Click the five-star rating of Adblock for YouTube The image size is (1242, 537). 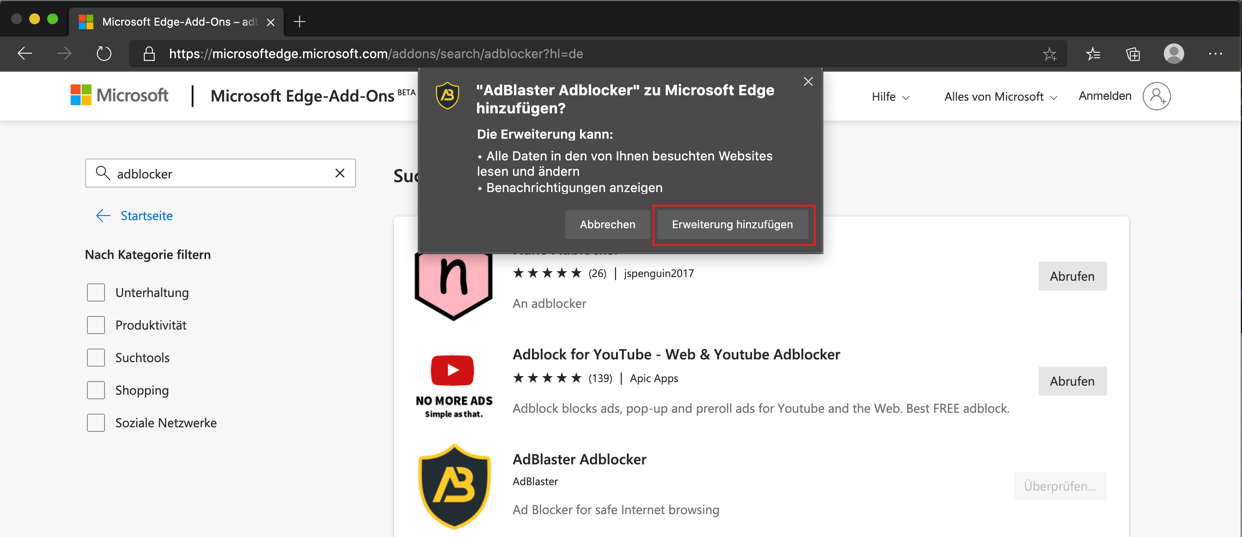point(547,378)
